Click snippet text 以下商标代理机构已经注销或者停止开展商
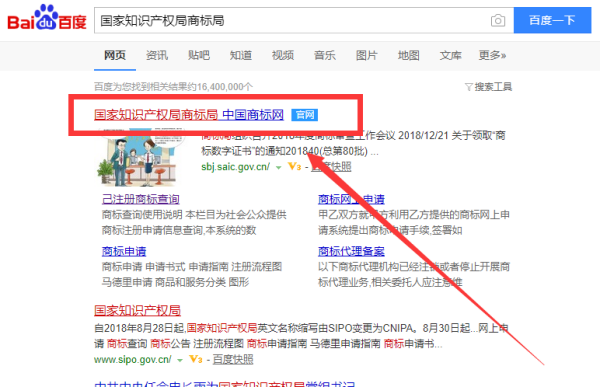This screenshot has width=600, height=387. click(x=414, y=266)
